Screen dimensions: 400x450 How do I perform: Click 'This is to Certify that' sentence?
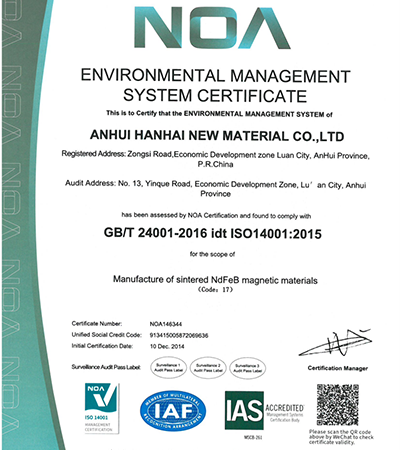coord(219,114)
